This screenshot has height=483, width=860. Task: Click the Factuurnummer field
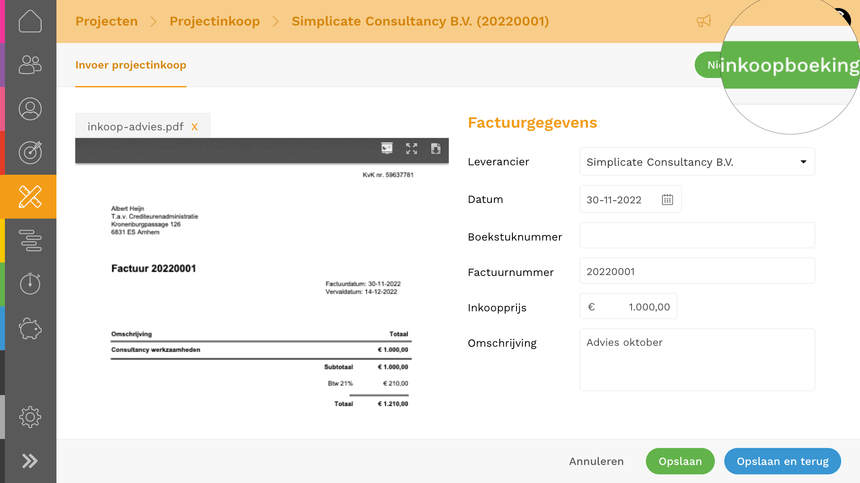tap(697, 271)
